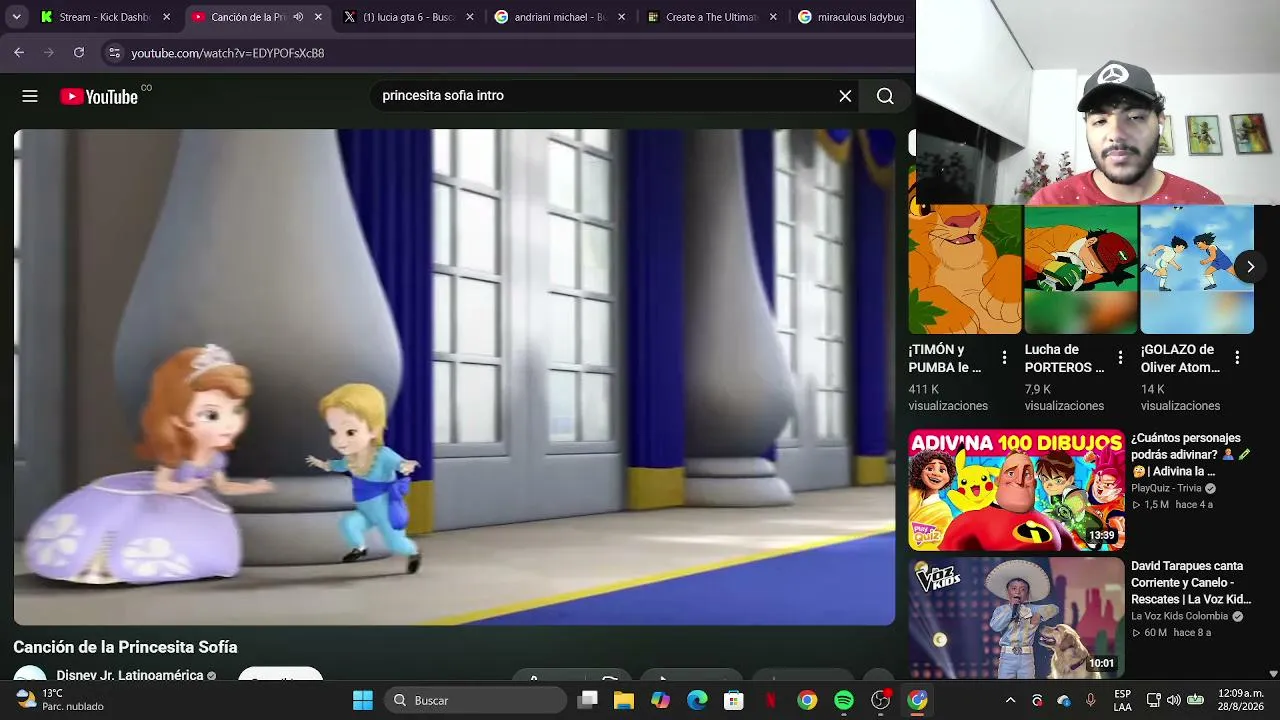Open the ESP LAA language switcher
1280x720 pixels.
pos(1123,700)
